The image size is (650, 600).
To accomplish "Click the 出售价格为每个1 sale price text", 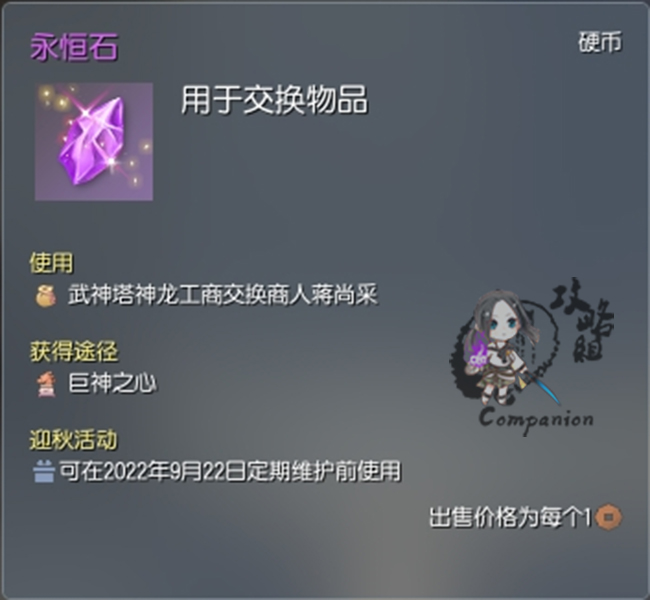I will tap(510, 517).
